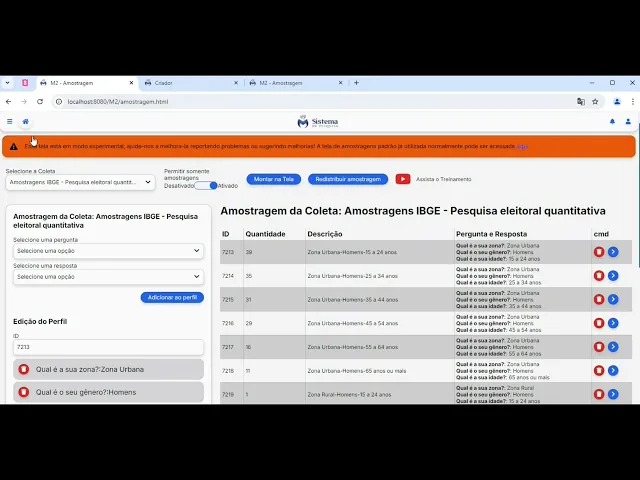The image size is (640, 480).
Task: Follow the 'aqui' link in orange banner
Action: [522, 146]
